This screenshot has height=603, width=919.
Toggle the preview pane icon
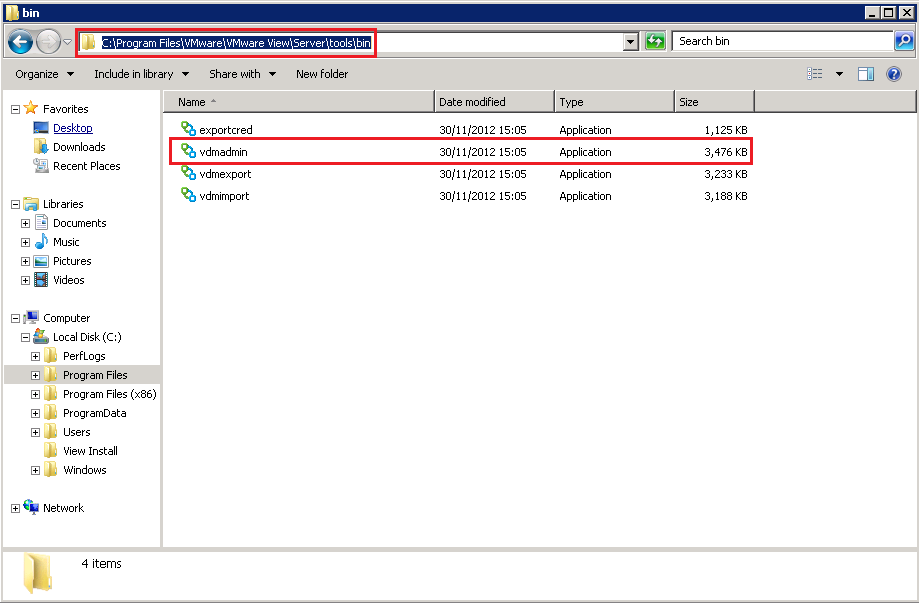click(866, 74)
